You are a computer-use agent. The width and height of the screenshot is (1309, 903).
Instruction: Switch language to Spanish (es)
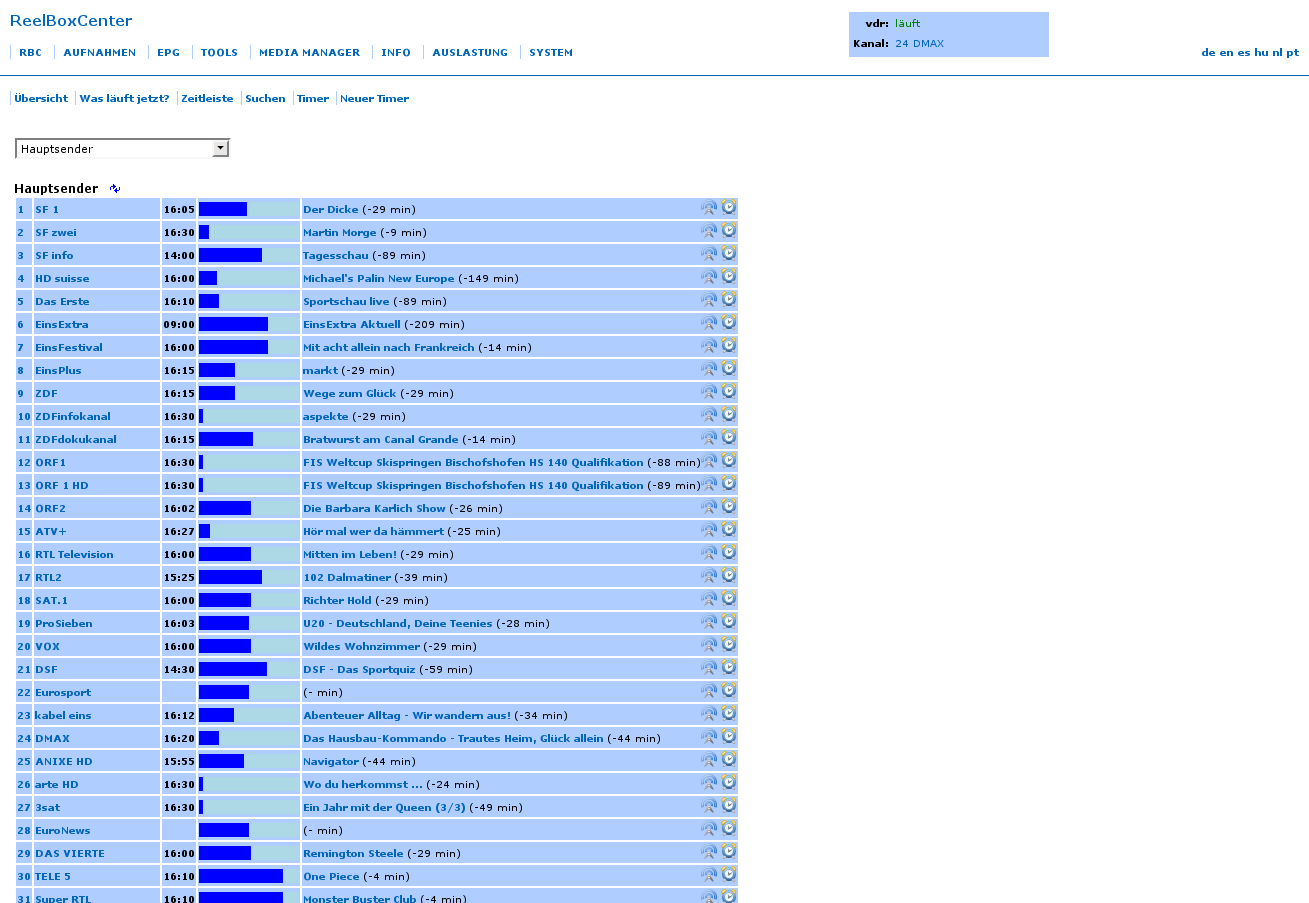pyautogui.click(x=1244, y=53)
